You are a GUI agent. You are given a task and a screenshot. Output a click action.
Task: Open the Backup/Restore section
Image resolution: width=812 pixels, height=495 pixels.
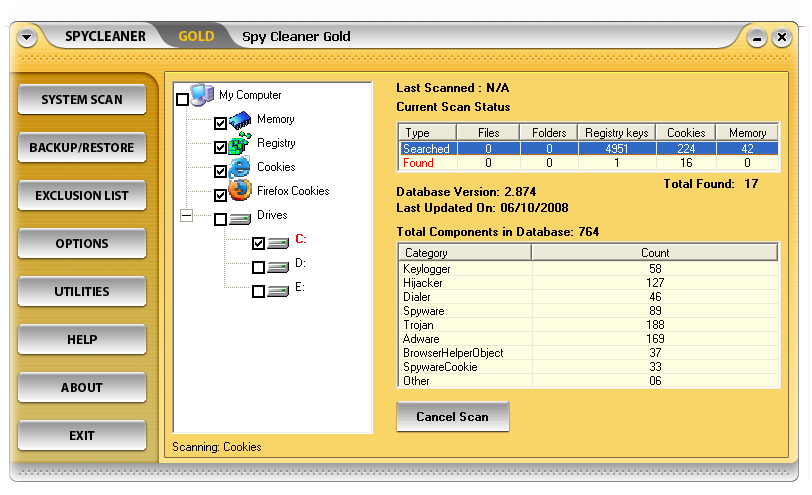point(82,148)
